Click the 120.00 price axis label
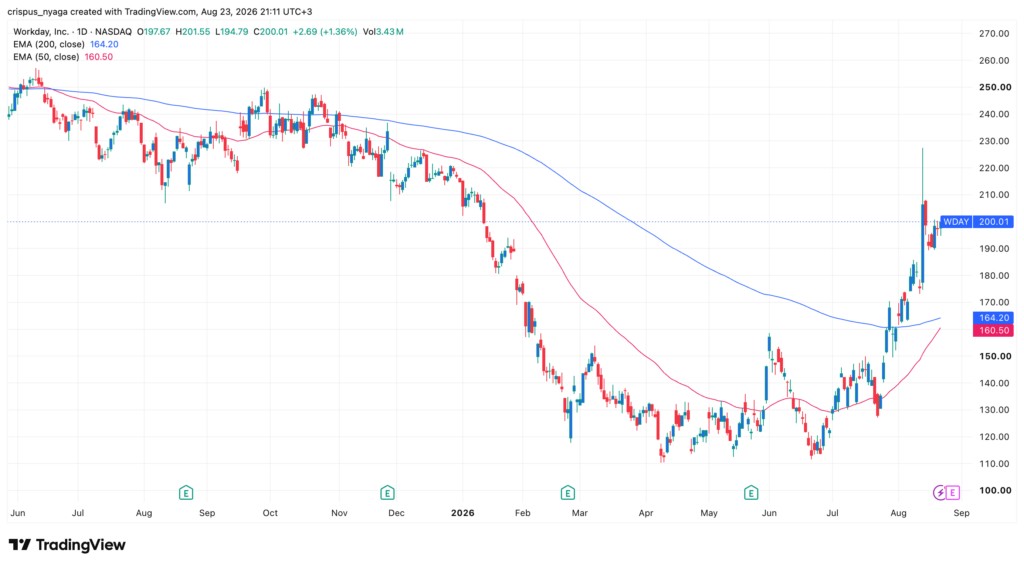The height and width of the screenshot is (567, 1024). 994,436
